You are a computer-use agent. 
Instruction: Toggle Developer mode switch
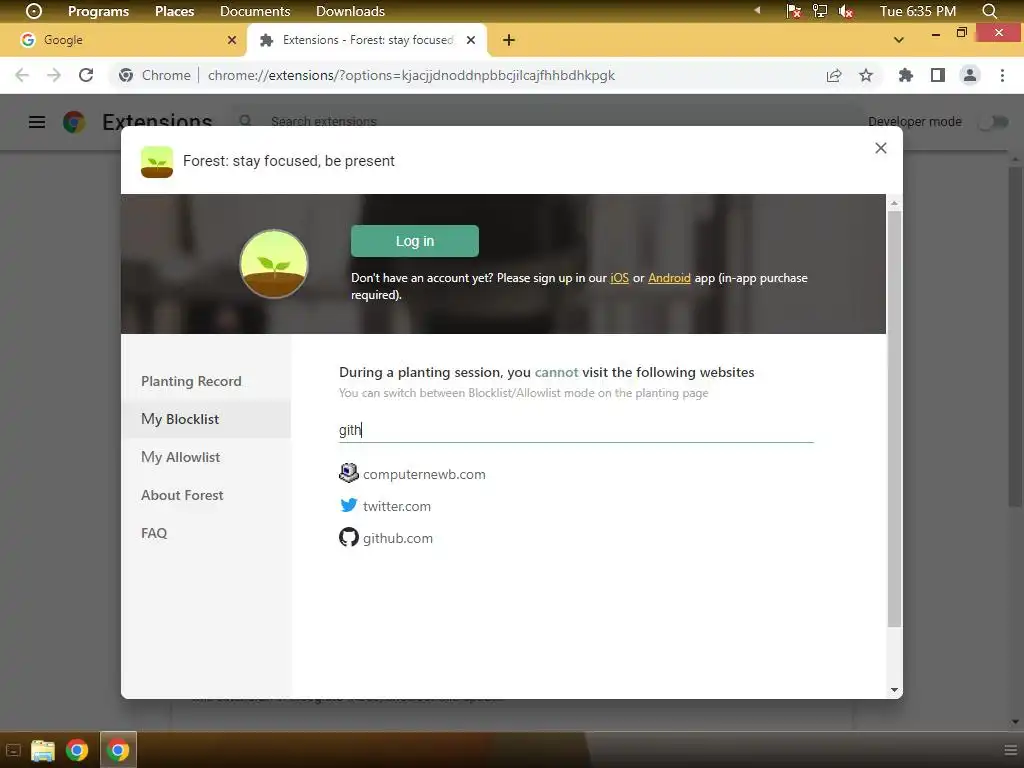click(993, 122)
